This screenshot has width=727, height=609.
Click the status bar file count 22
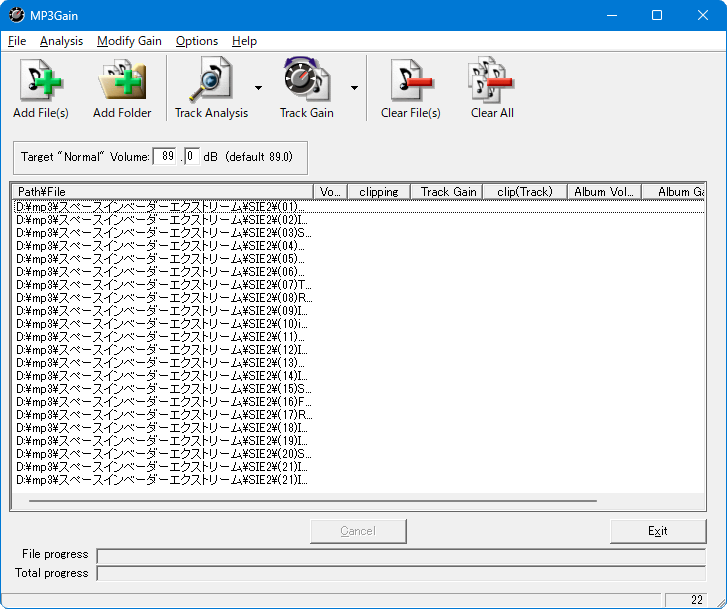(x=686, y=600)
